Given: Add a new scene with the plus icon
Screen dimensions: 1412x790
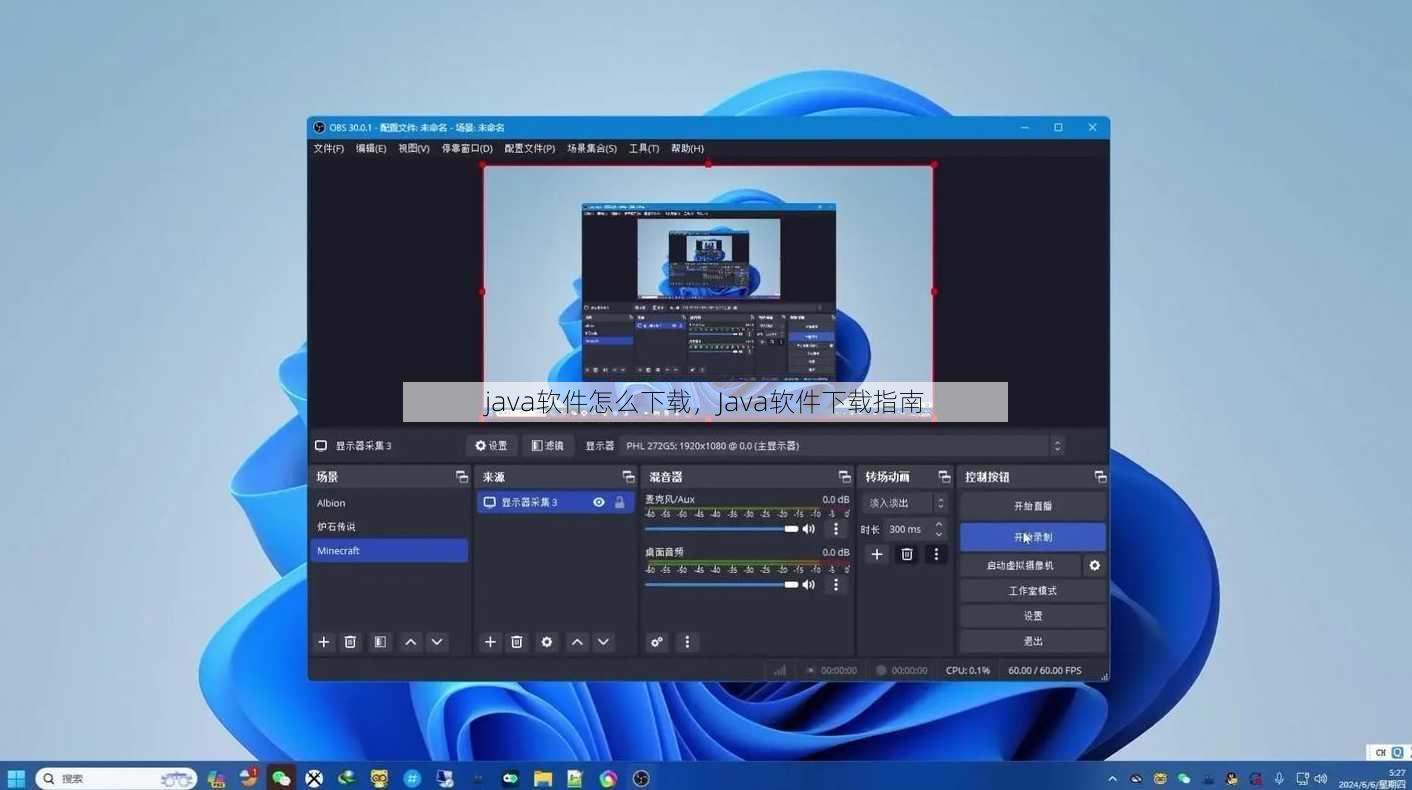Looking at the screenshot, I should coord(324,642).
